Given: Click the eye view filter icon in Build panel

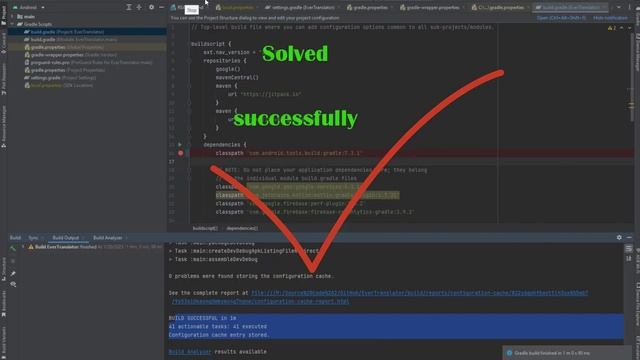Looking at the screenshot, I should 13,284.
